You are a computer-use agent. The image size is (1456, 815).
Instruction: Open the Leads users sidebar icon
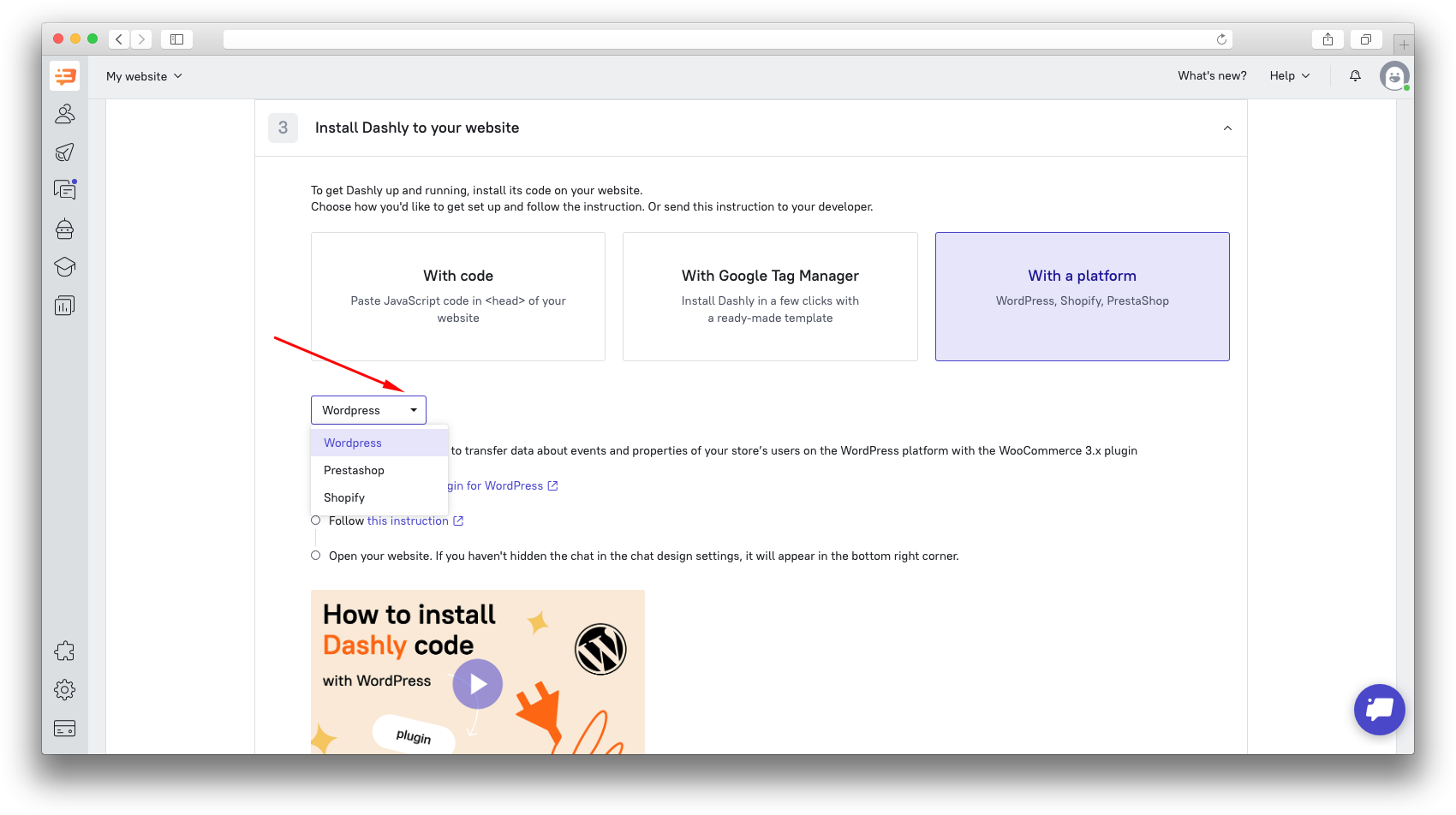[64, 114]
